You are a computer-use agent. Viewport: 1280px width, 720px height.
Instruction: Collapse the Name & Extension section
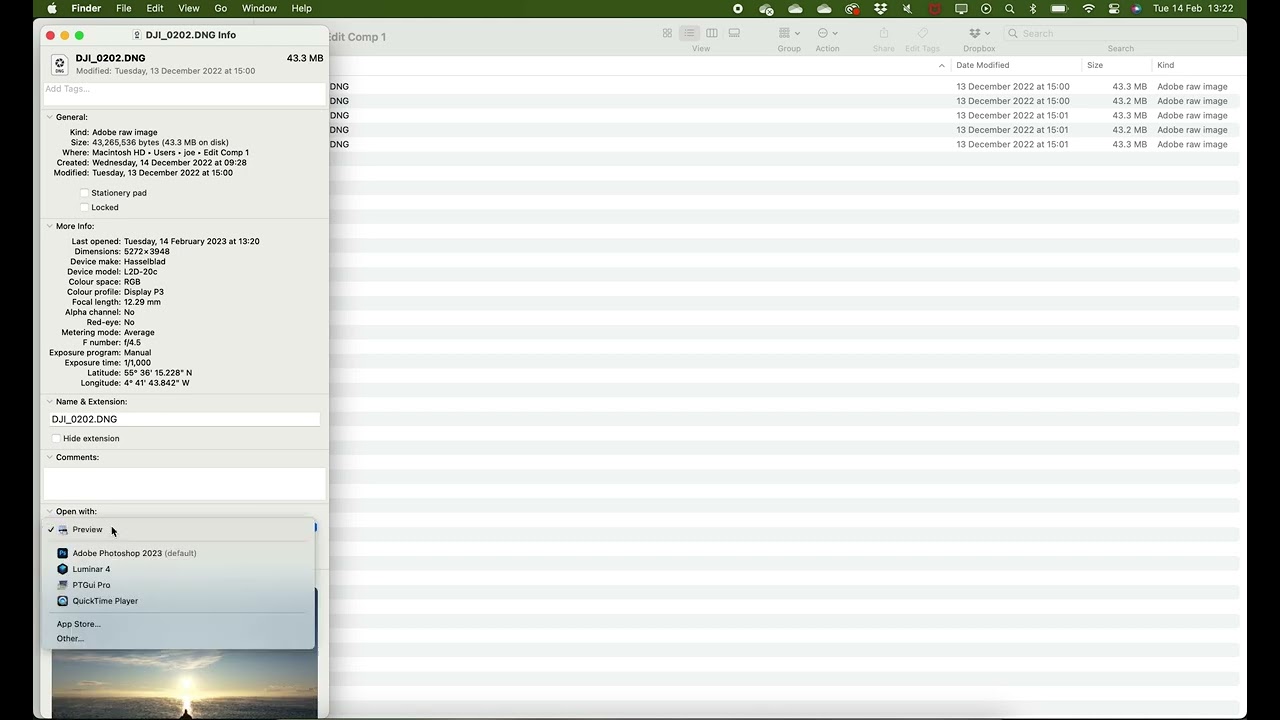[x=49, y=402]
